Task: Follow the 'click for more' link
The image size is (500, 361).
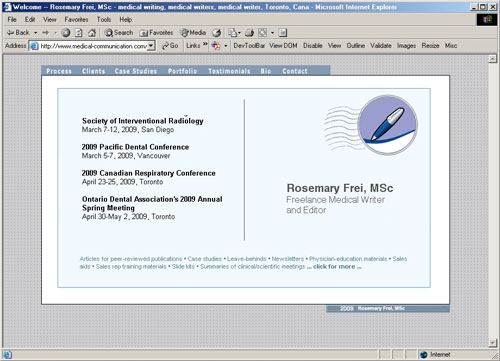Action: tap(334, 266)
